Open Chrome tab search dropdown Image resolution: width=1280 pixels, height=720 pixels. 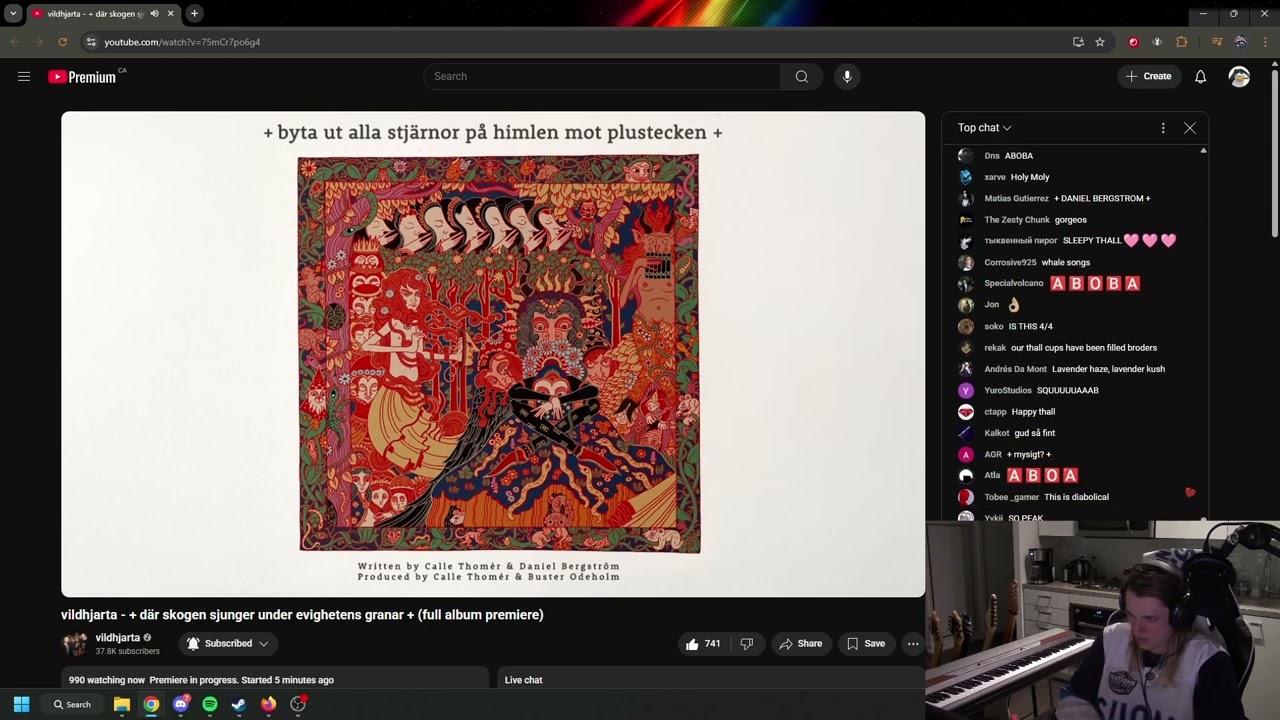pyautogui.click(x=13, y=14)
